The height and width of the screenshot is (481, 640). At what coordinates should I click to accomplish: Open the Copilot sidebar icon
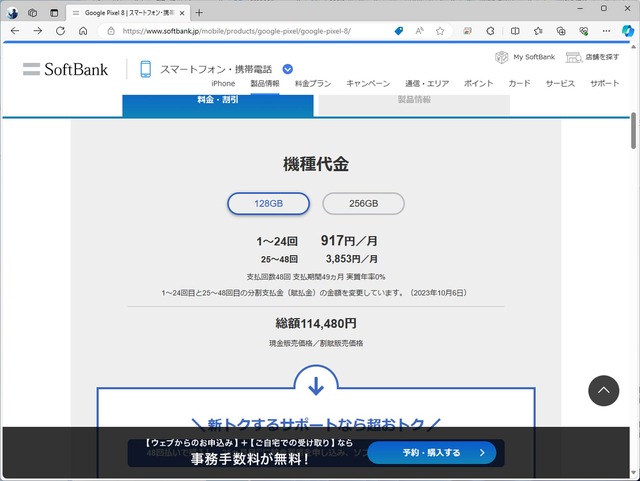coord(627,31)
